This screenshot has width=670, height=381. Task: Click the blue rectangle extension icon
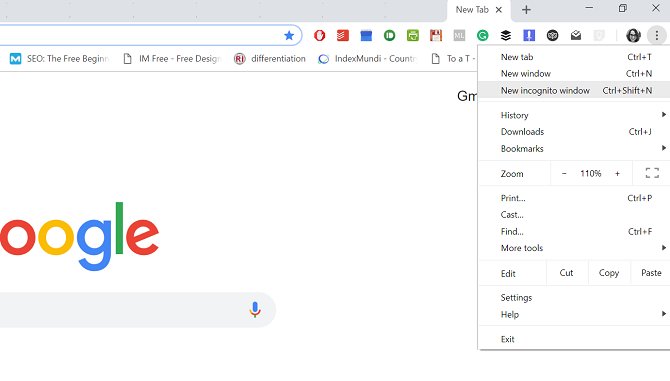click(x=366, y=35)
